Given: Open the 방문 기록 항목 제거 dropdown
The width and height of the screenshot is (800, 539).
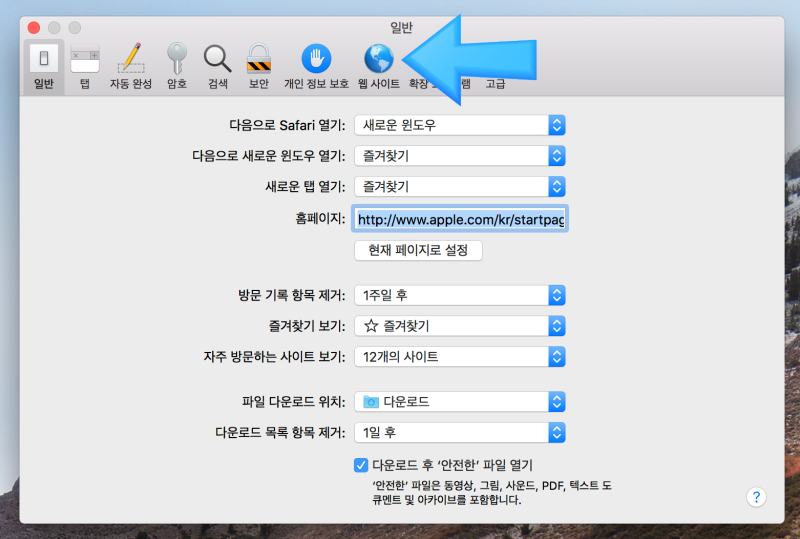Looking at the screenshot, I should coord(460,295).
